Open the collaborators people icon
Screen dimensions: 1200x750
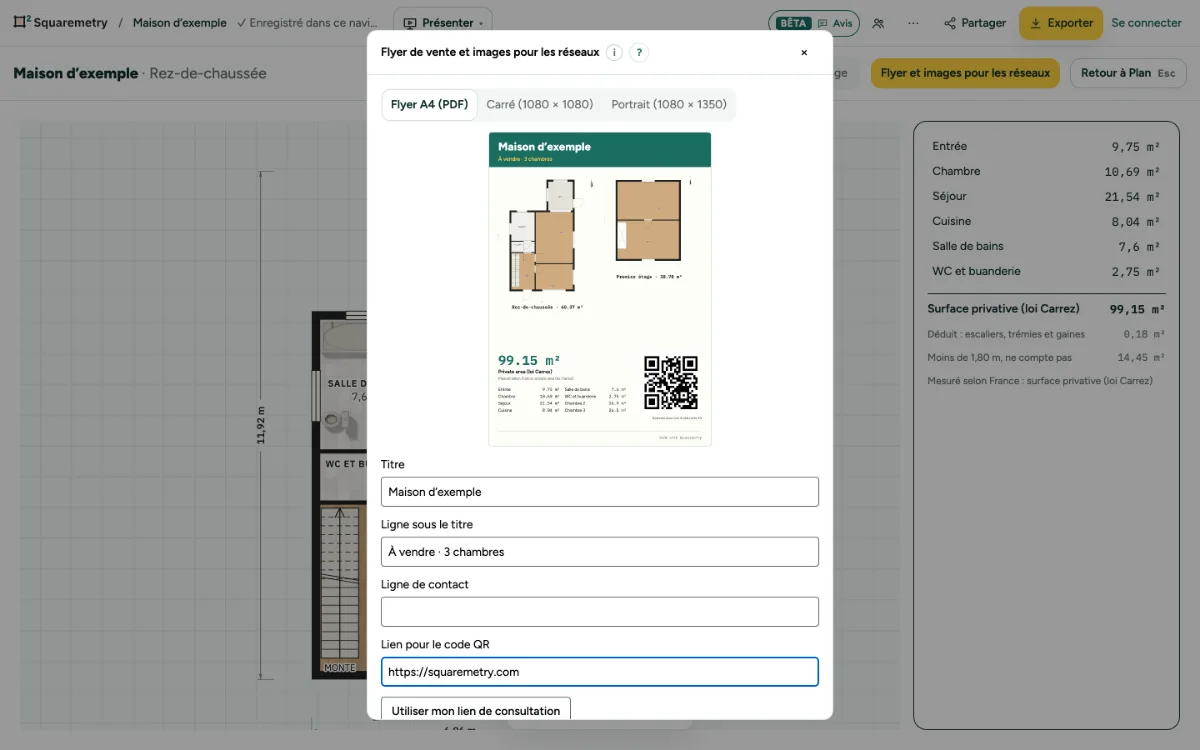click(x=878, y=23)
